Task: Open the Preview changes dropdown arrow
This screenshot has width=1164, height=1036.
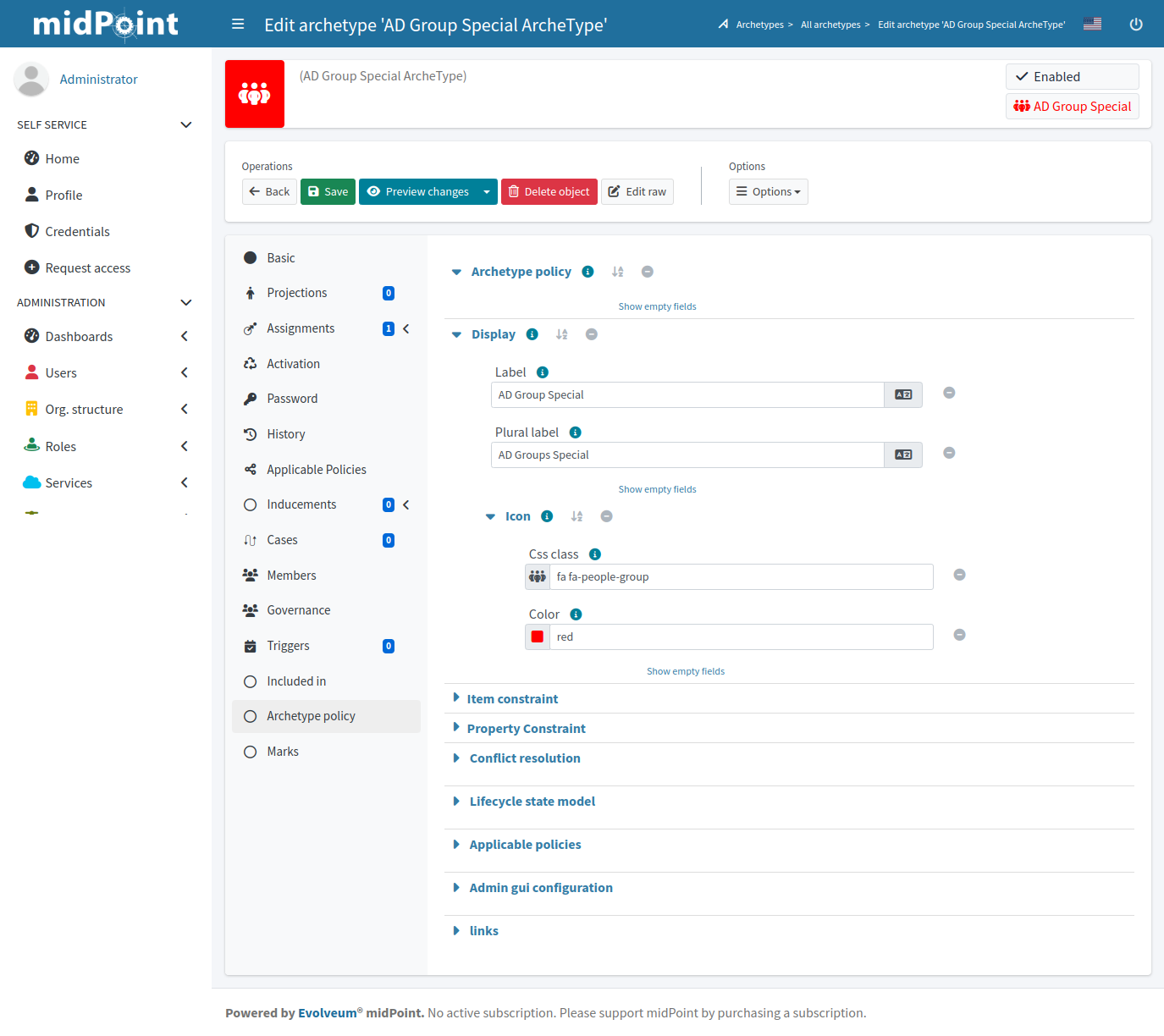Action: point(487,192)
